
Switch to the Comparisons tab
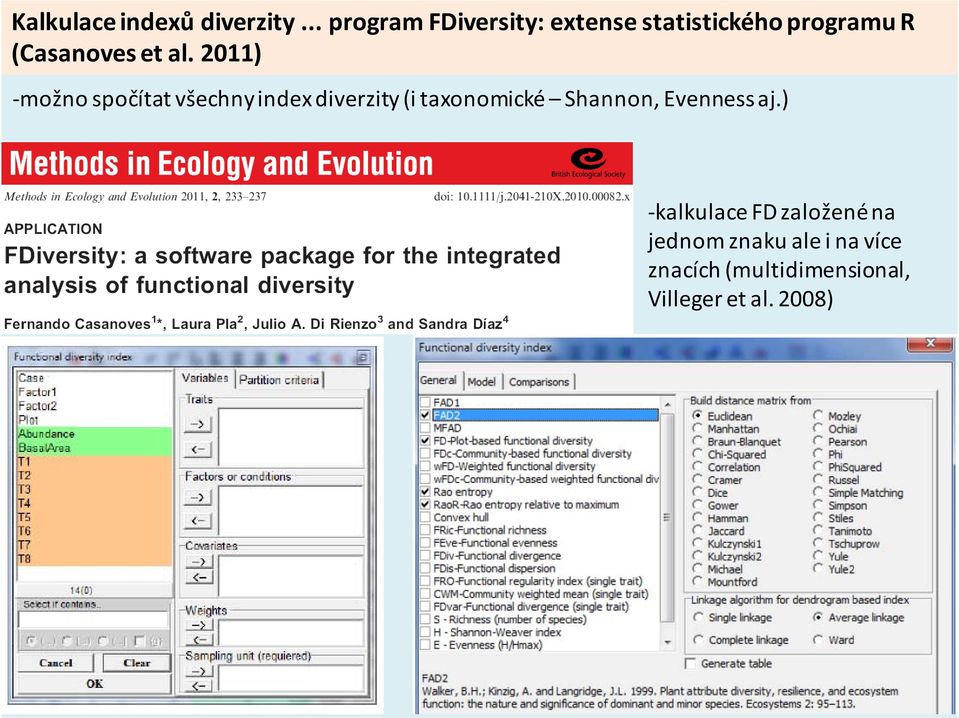[x=539, y=381]
